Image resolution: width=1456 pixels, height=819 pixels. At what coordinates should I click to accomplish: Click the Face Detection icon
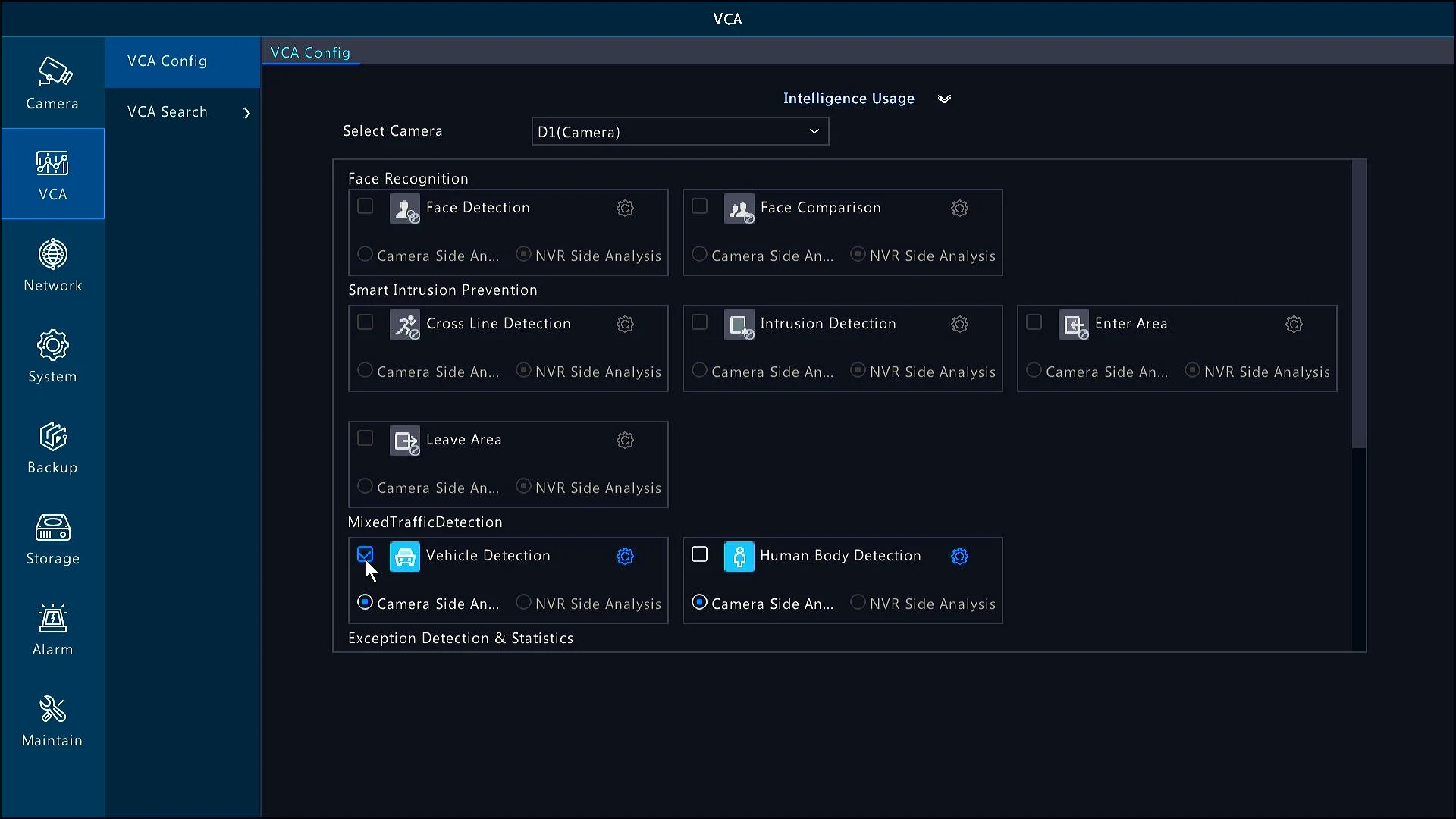pyautogui.click(x=405, y=207)
